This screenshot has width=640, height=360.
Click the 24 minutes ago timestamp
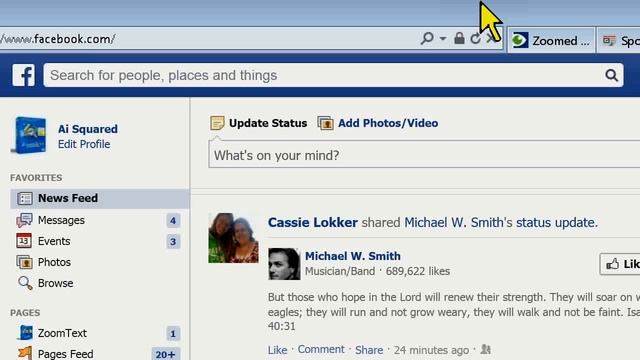pos(431,350)
